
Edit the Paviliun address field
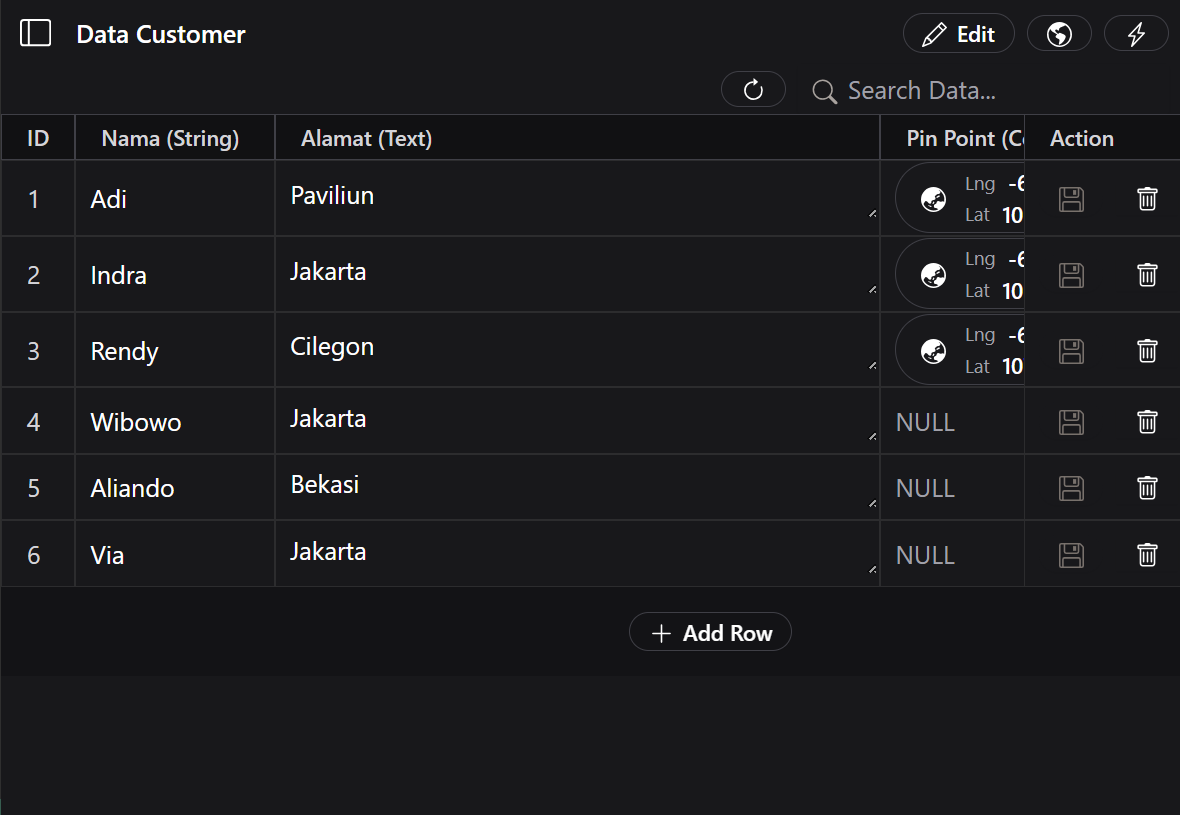[578, 197]
